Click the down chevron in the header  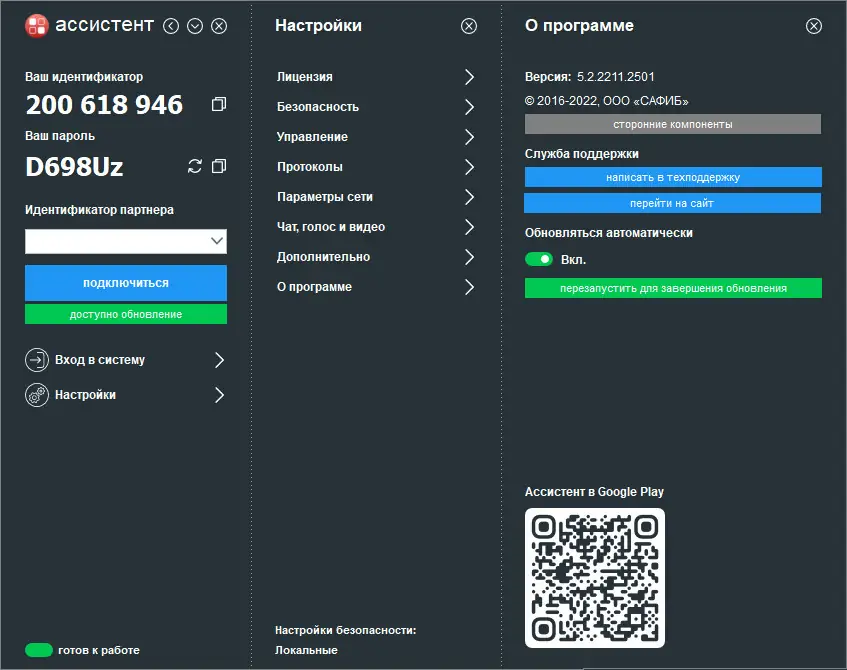tap(194, 25)
